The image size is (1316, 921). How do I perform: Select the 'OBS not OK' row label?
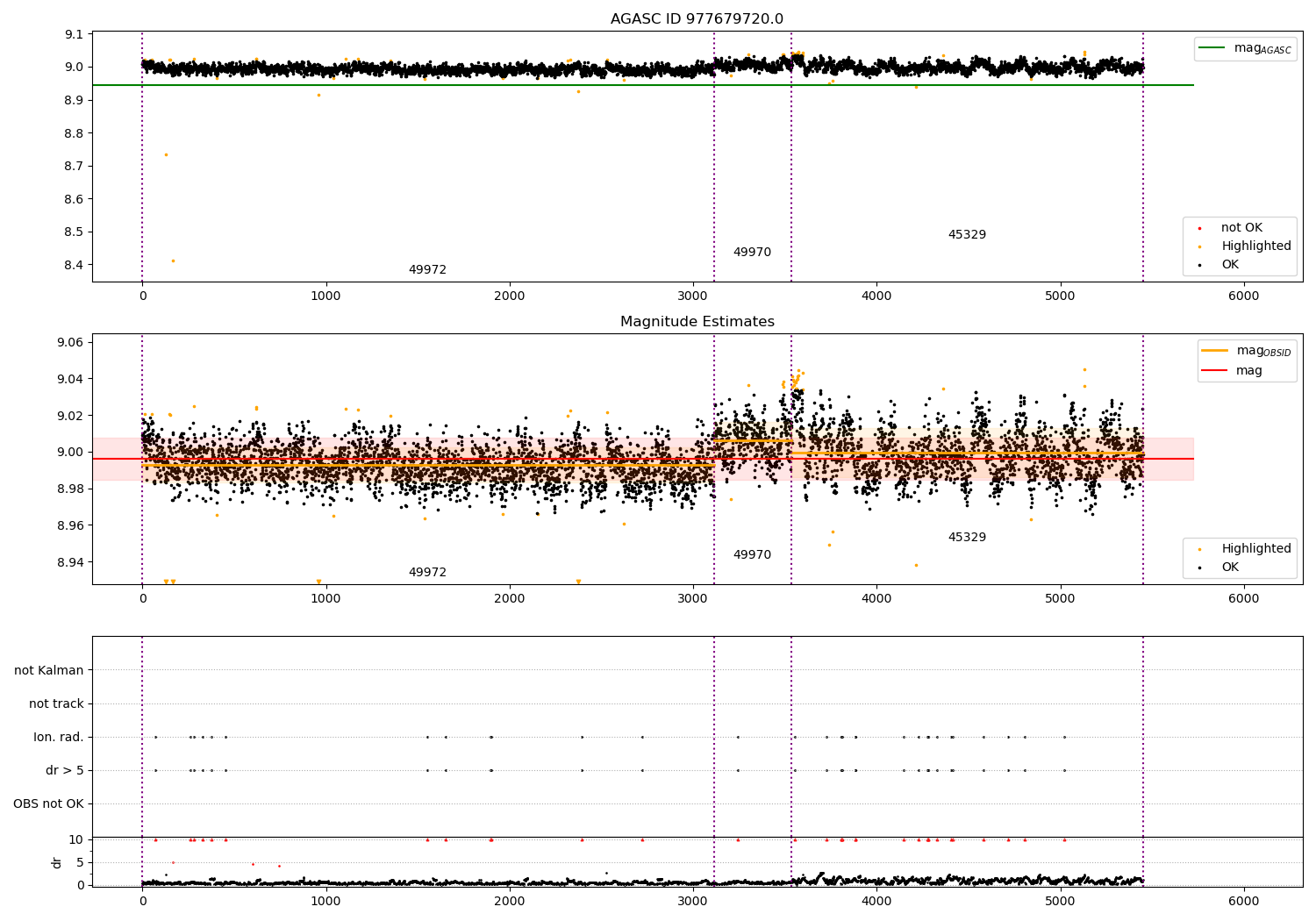pyautogui.click(x=48, y=803)
